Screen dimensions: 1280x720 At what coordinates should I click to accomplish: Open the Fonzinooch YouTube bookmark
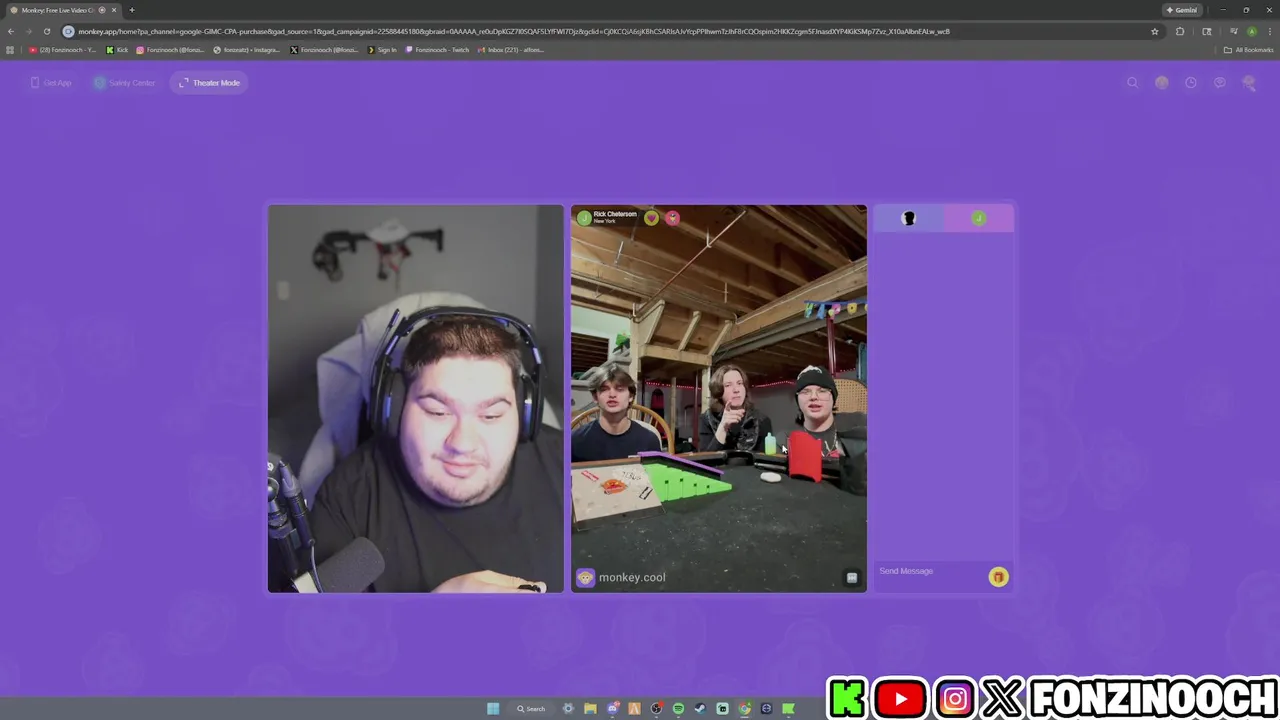62,50
